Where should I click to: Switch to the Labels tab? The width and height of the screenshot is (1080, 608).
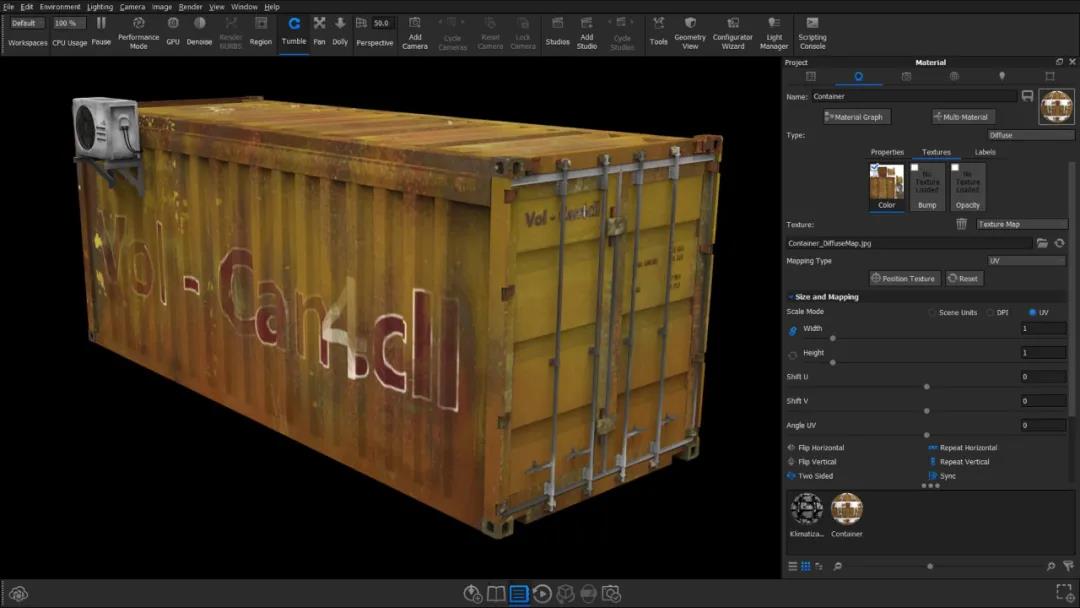(984, 152)
